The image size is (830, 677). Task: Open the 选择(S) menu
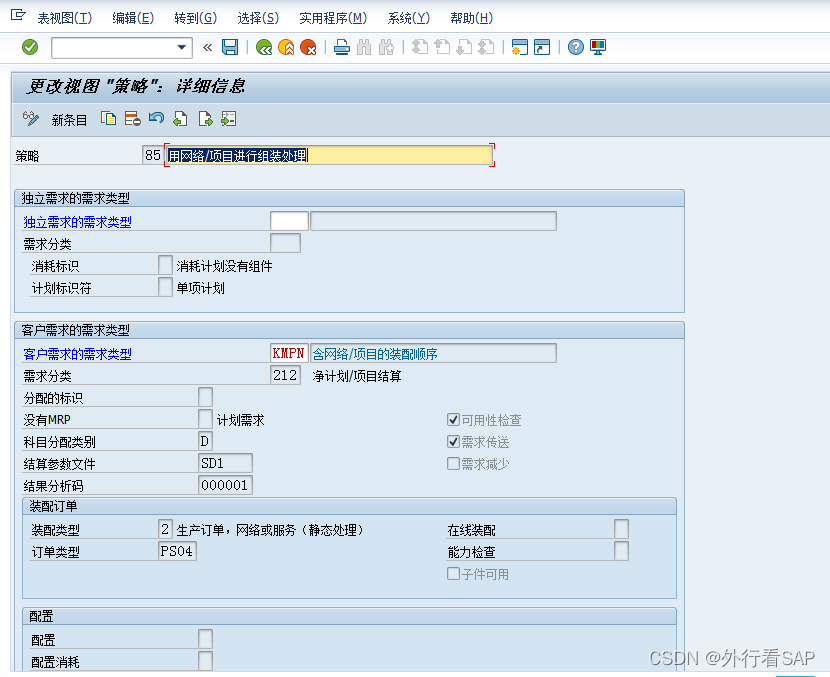(x=258, y=18)
